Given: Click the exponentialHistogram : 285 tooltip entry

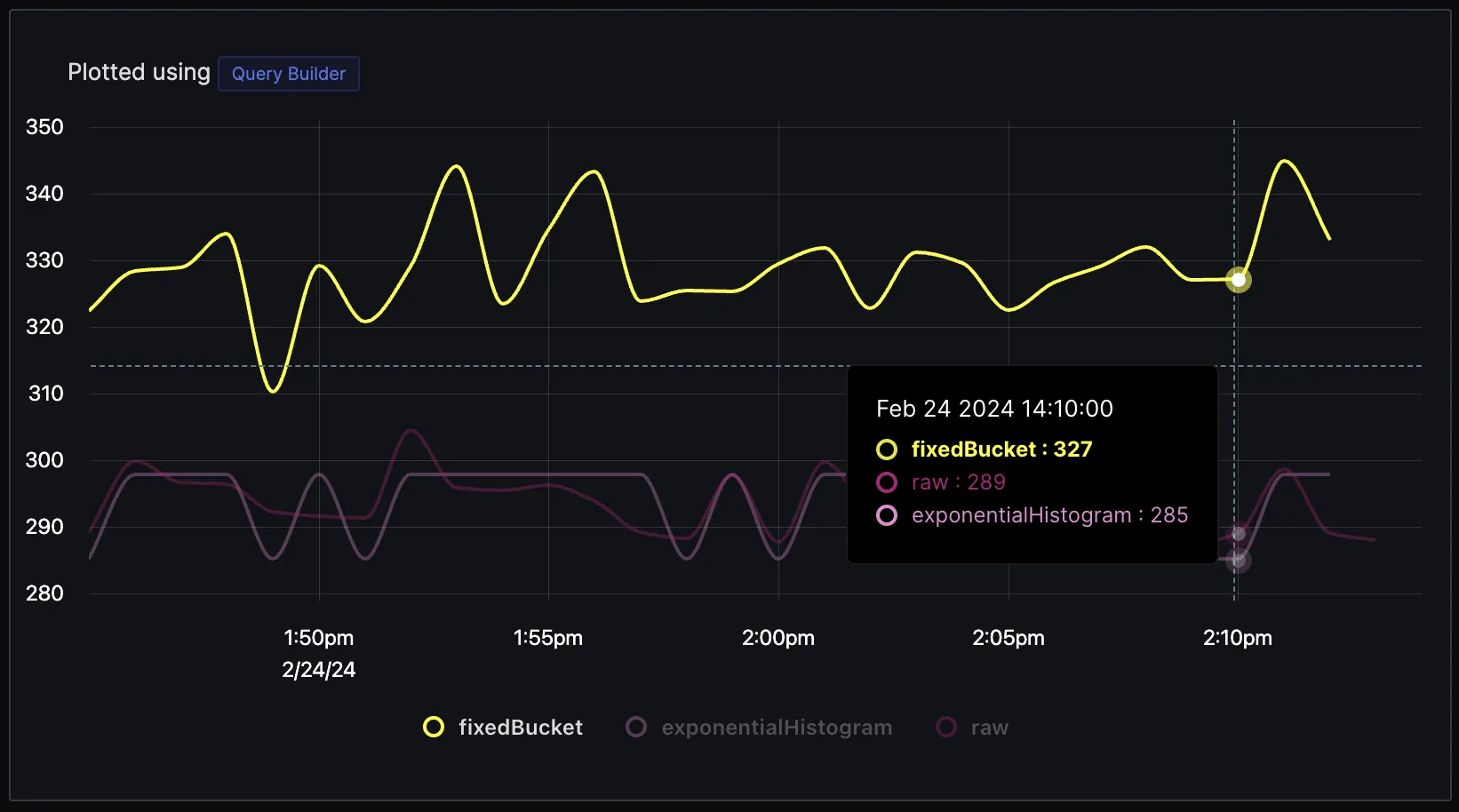Looking at the screenshot, I should pos(1032,515).
